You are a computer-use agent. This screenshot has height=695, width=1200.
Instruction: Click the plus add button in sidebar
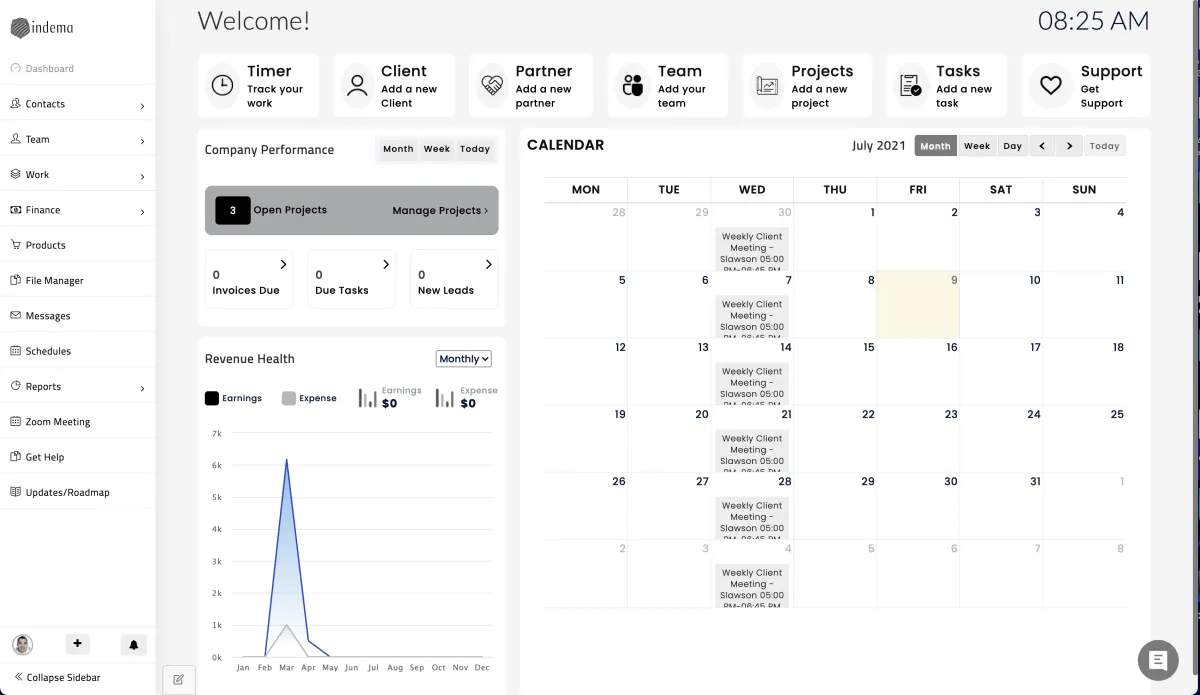tap(77, 644)
